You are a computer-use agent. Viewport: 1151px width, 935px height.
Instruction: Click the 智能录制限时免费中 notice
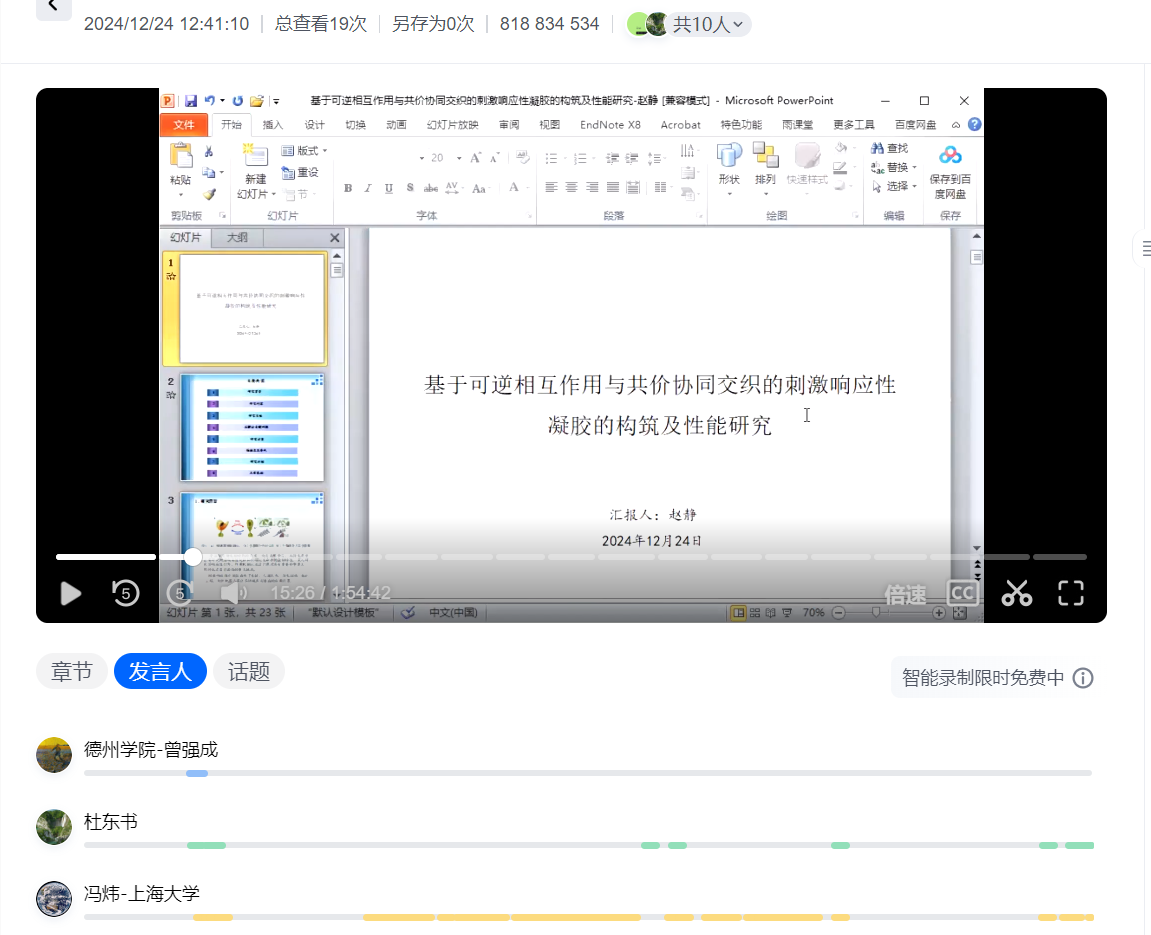coord(982,678)
